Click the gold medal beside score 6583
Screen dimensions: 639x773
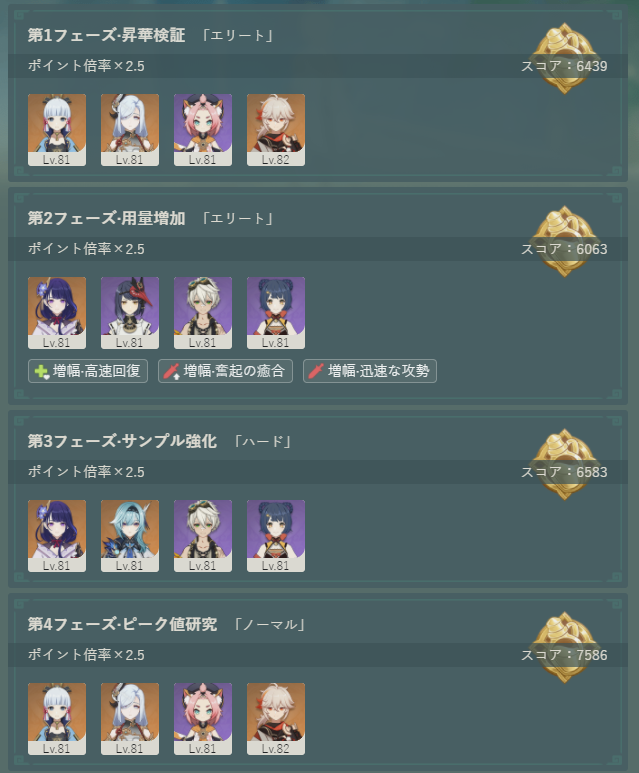tap(564, 464)
